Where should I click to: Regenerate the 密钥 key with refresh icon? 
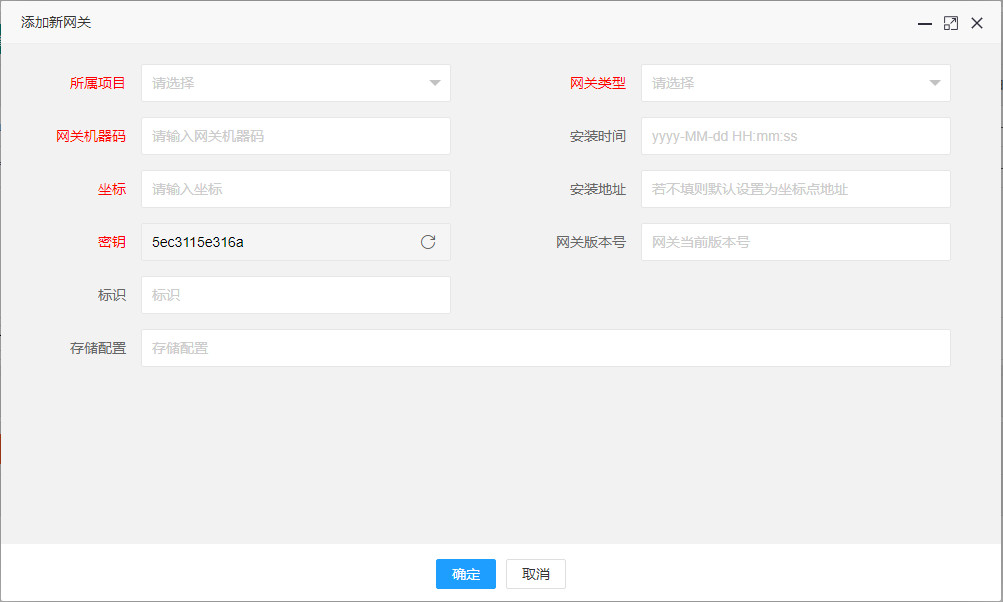tap(428, 242)
